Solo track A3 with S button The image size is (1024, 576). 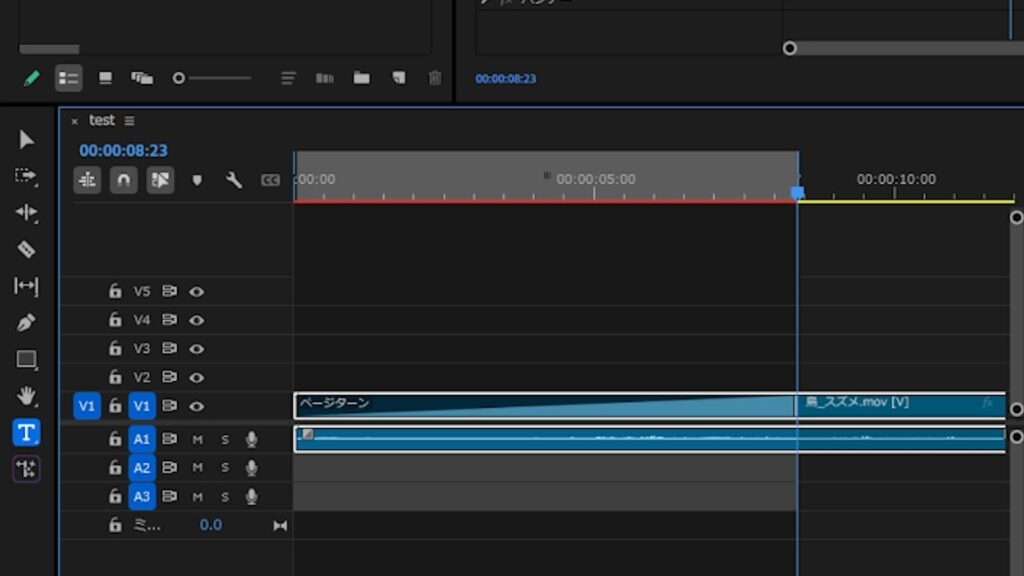pos(225,497)
